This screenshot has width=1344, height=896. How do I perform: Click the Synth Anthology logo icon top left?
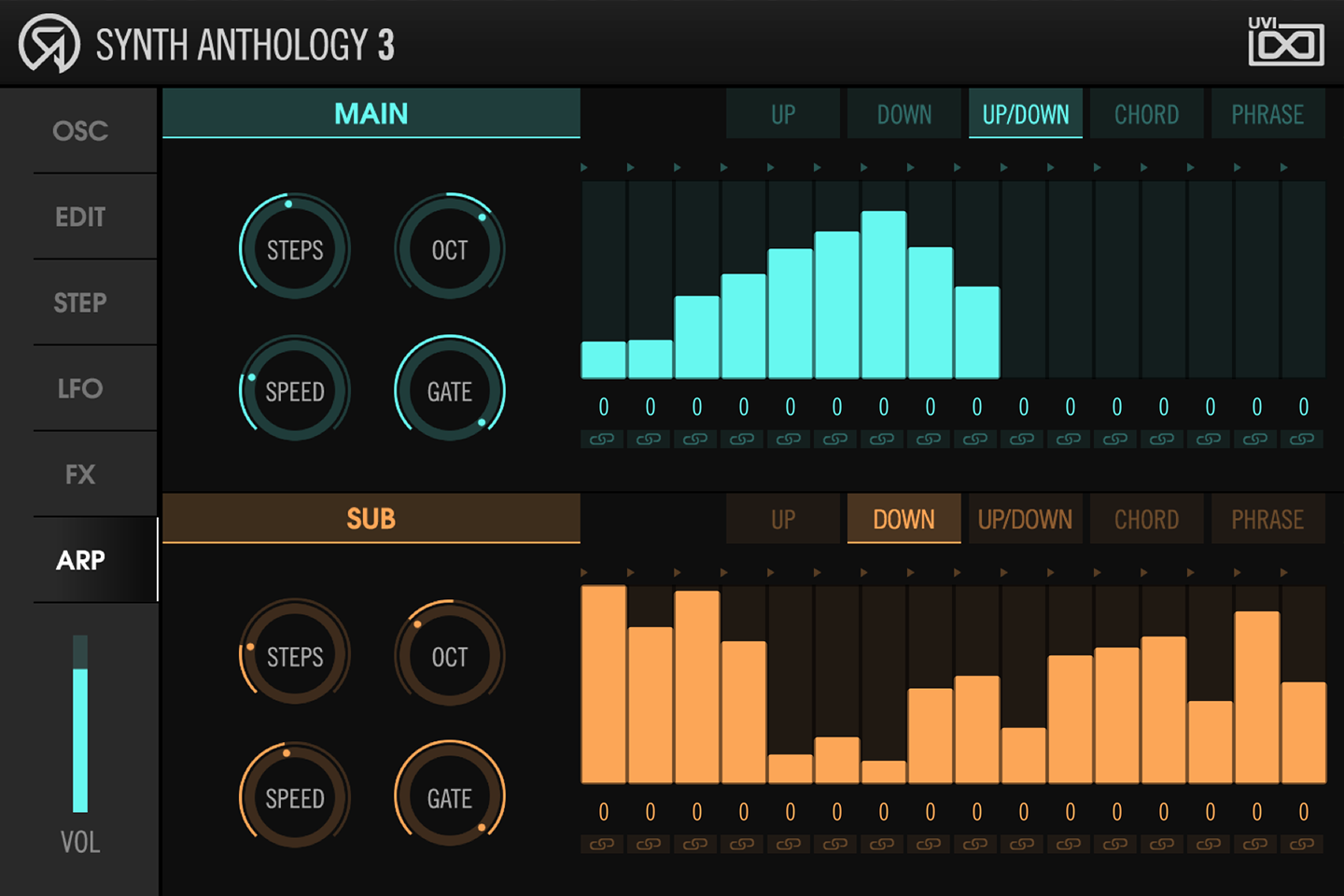coord(49,42)
